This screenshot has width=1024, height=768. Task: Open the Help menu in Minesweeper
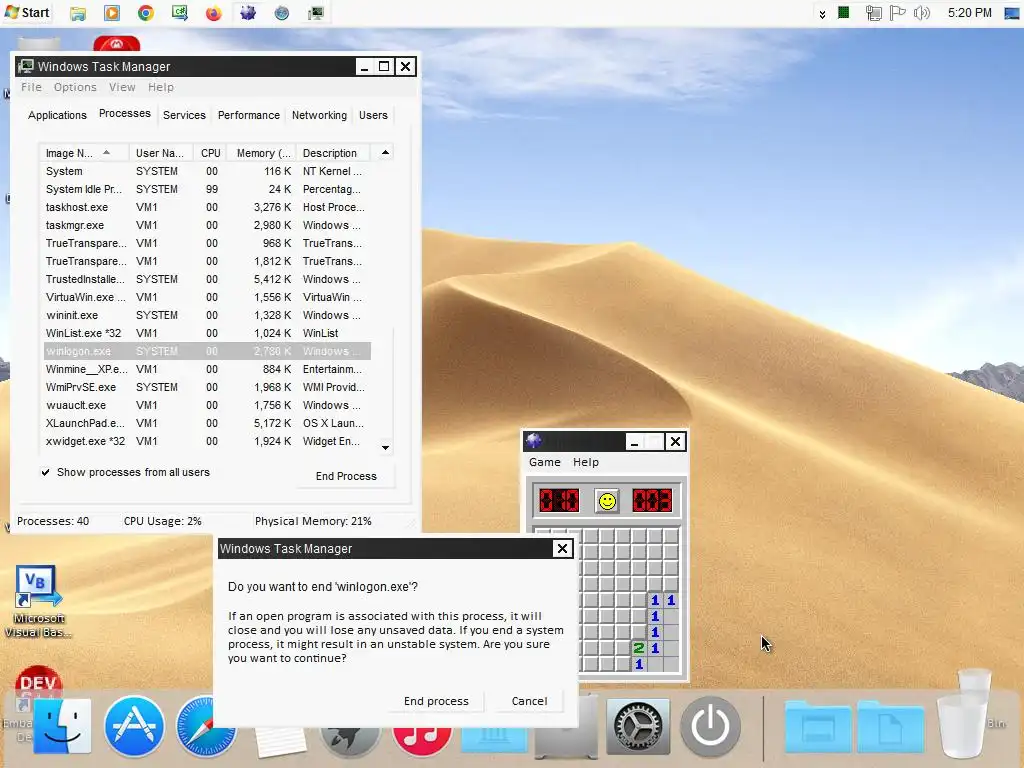click(586, 462)
